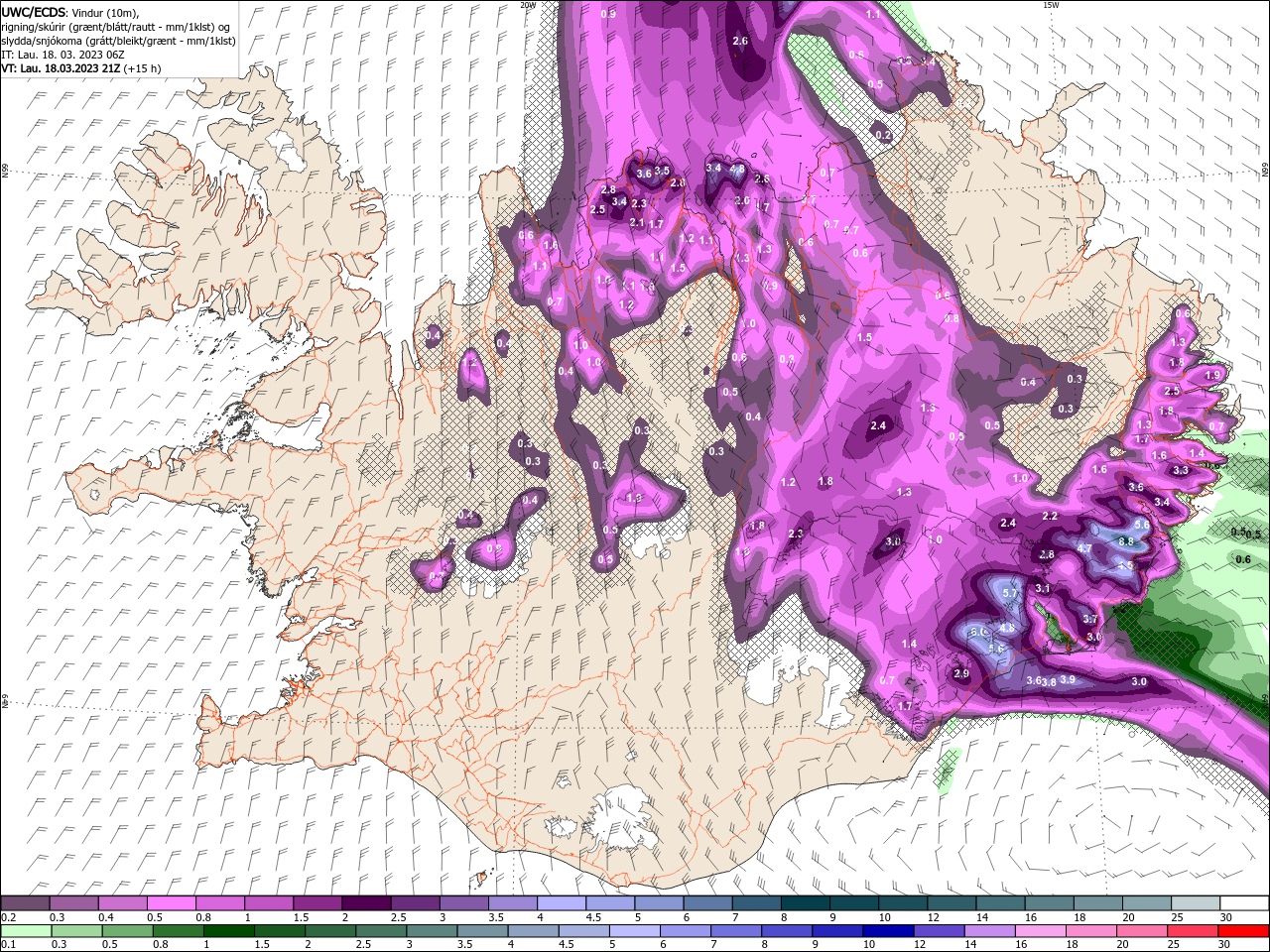Select the deep navy blue swatch labeled 10 in the rain scale
Image resolution: width=1270 pixels, height=952 pixels.
[x=887, y=931]
